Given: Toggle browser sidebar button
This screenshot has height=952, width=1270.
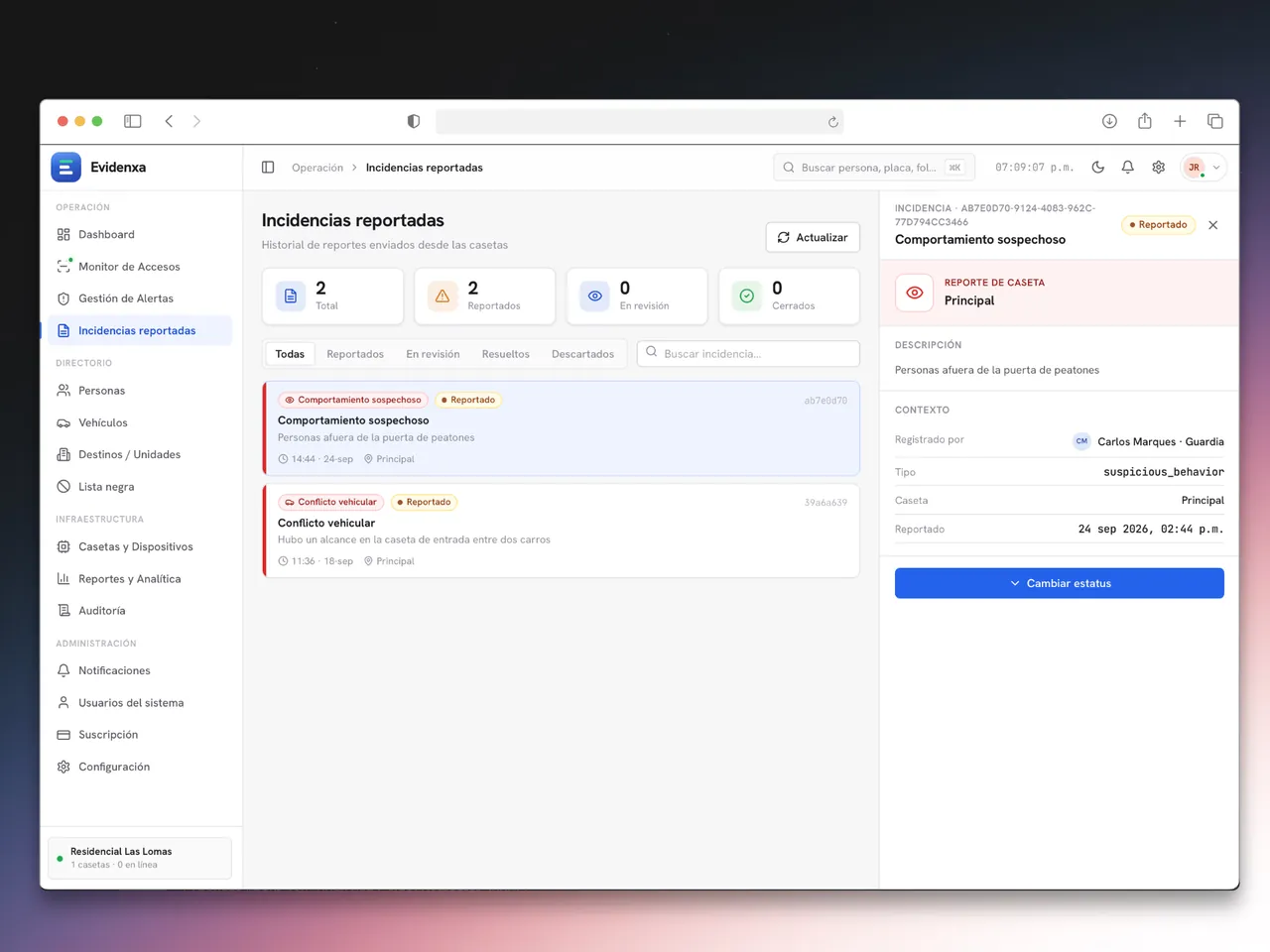Looking at the screenshot, I should coord(133,121).
